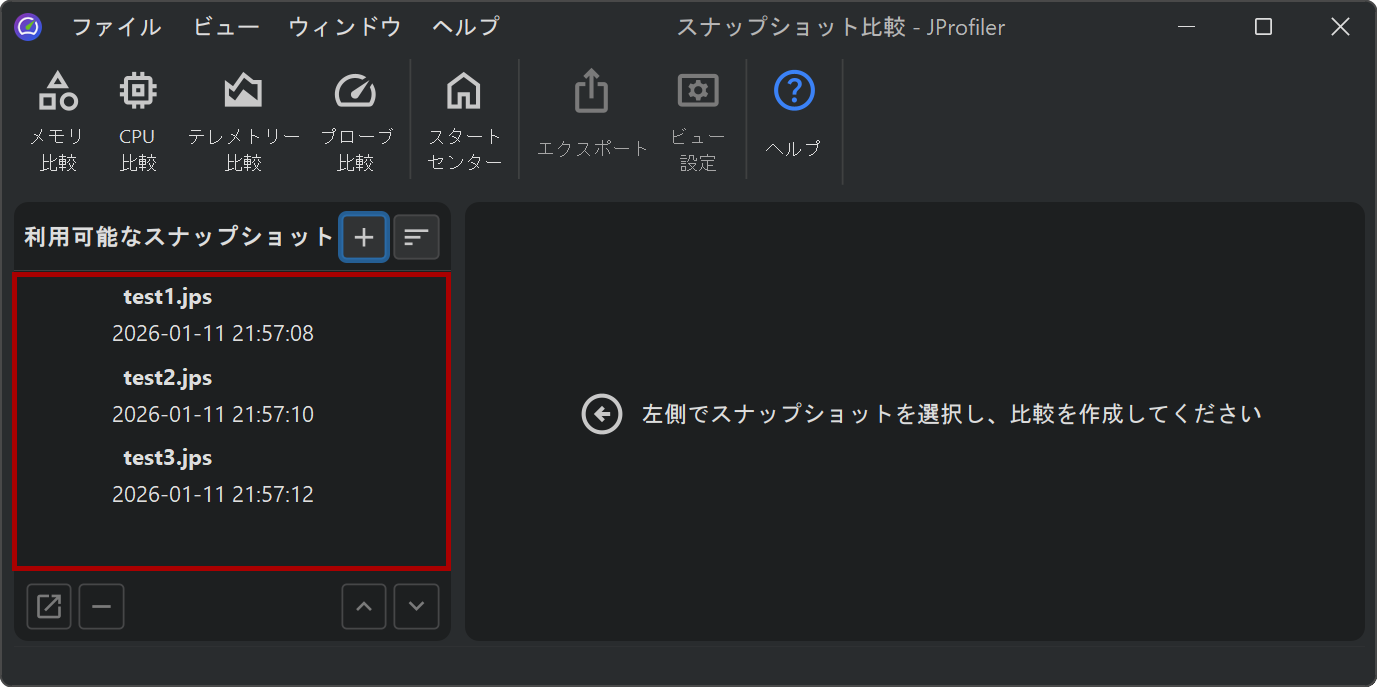
Task: Select the CPU比較 comparison icon
Action: click(x=138, y=120)
